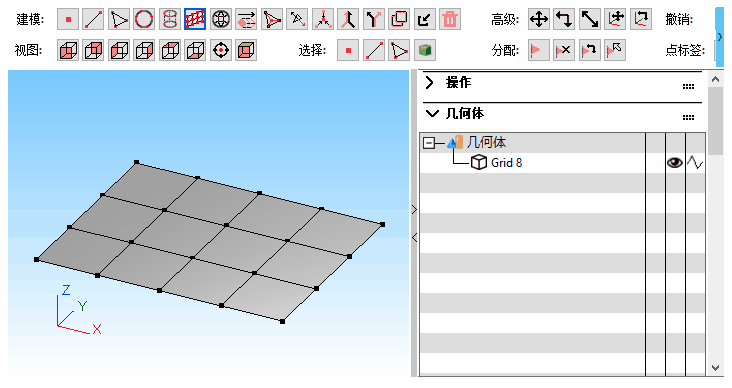The height and width of the screenshot is (388, 732).
Task: Toggle the wireframe curve icon for Grid 8
Action: click(695, 162)
